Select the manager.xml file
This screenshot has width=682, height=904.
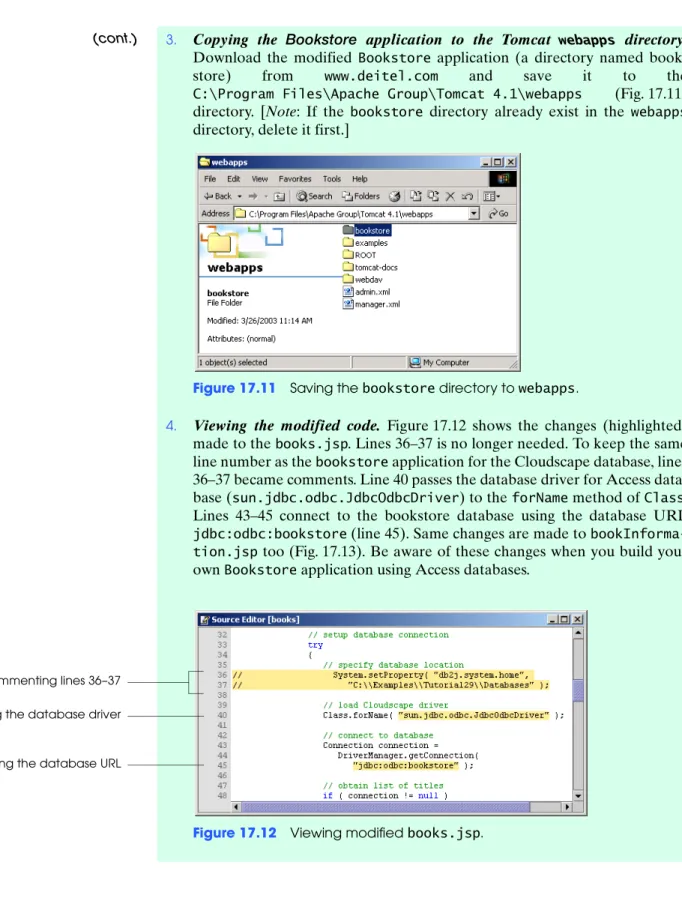371,304
